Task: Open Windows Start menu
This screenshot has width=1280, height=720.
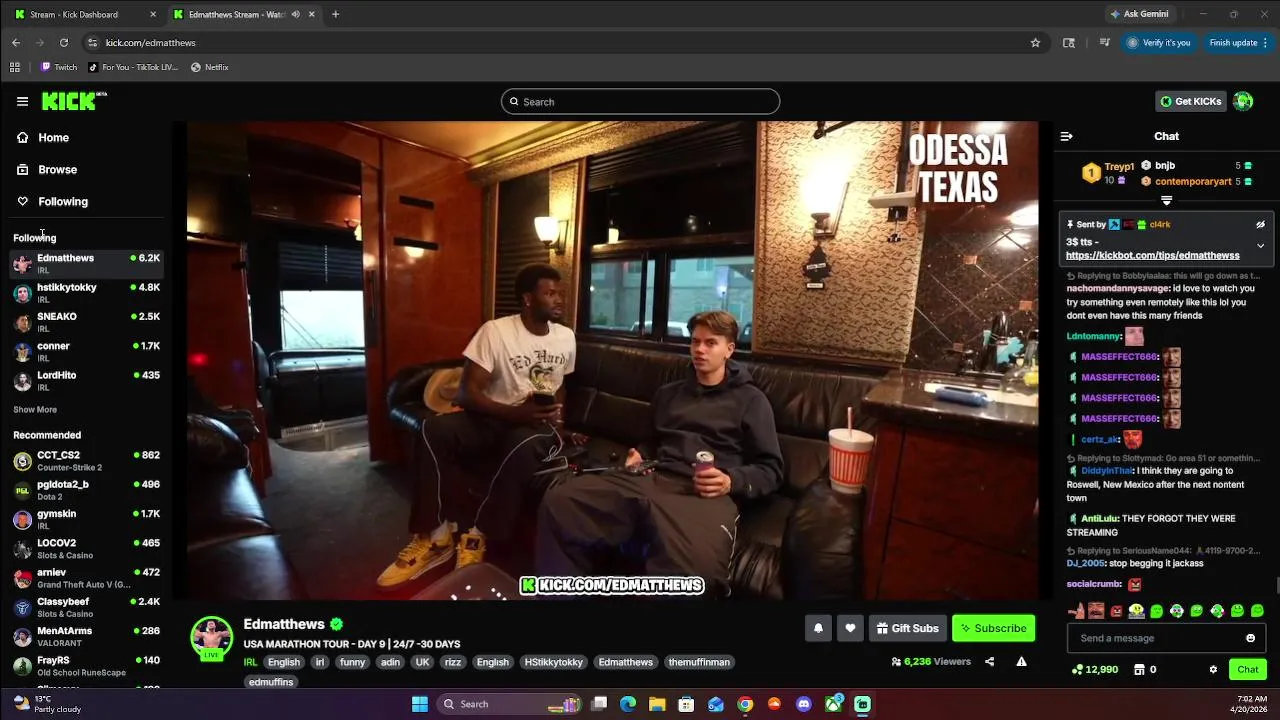Action: click(420, 704)
